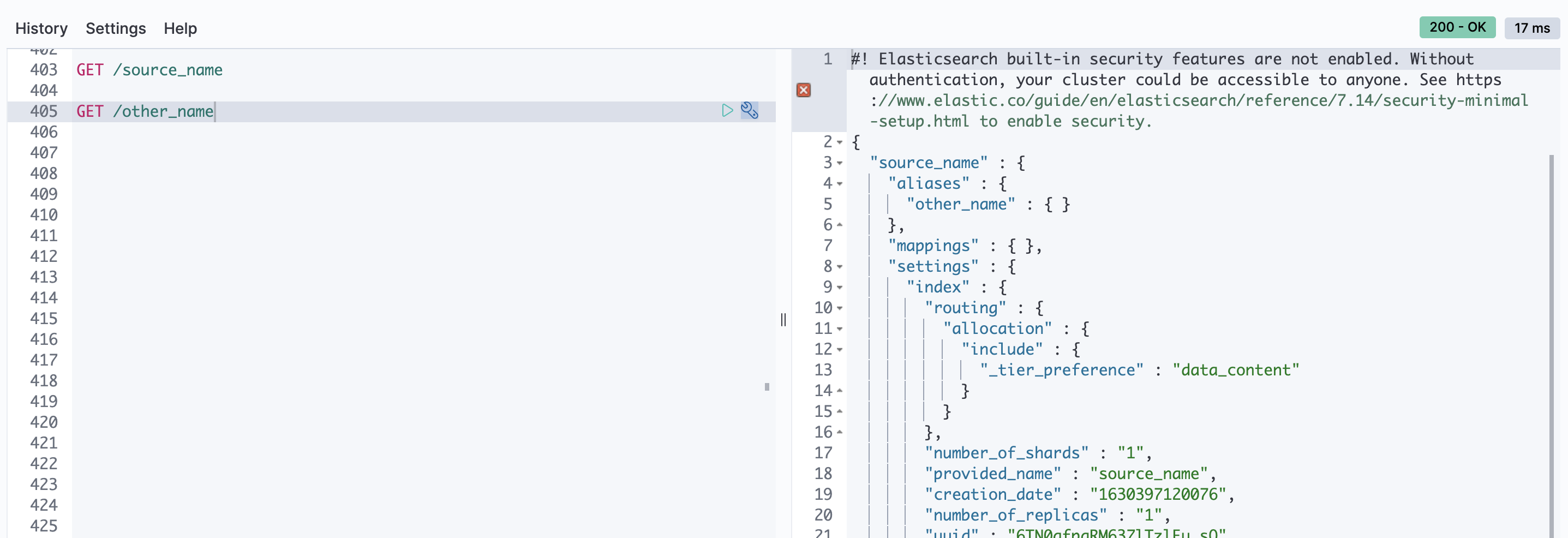
Task: Fold the closing brace at line 14
Action: [x=840, y=390]
